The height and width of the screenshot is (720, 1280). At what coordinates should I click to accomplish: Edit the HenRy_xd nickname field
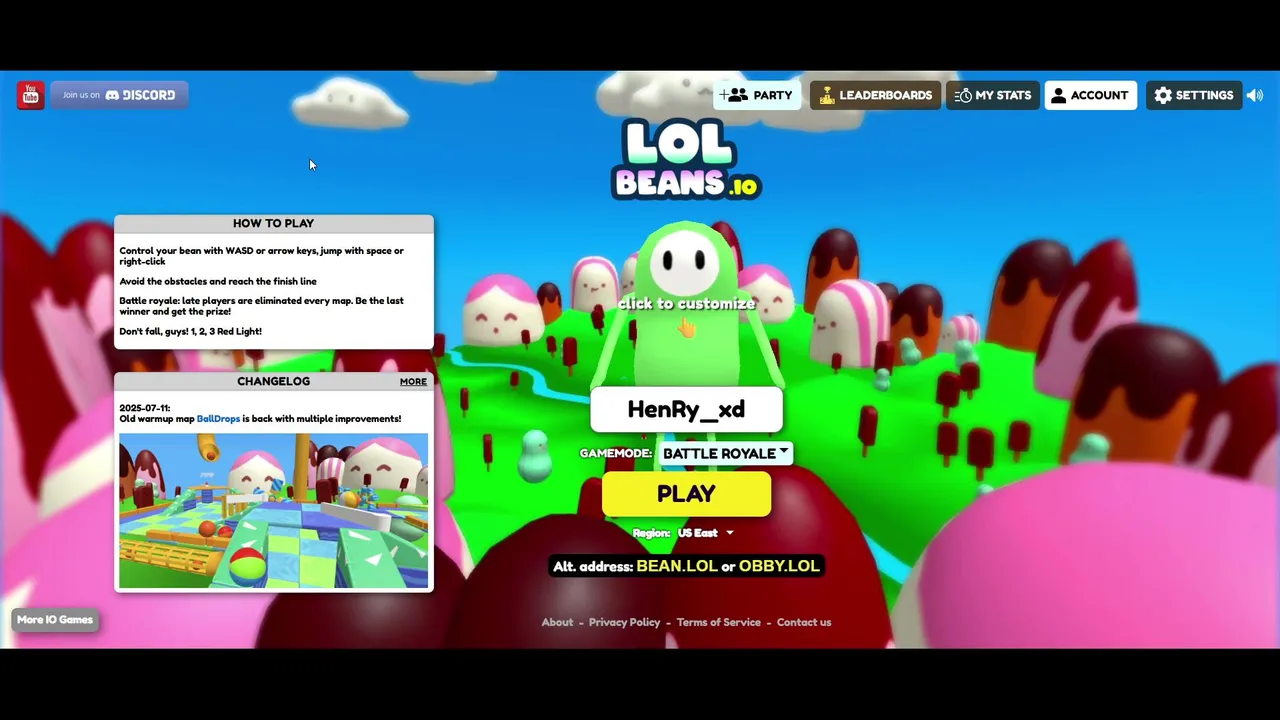(686, 410)
